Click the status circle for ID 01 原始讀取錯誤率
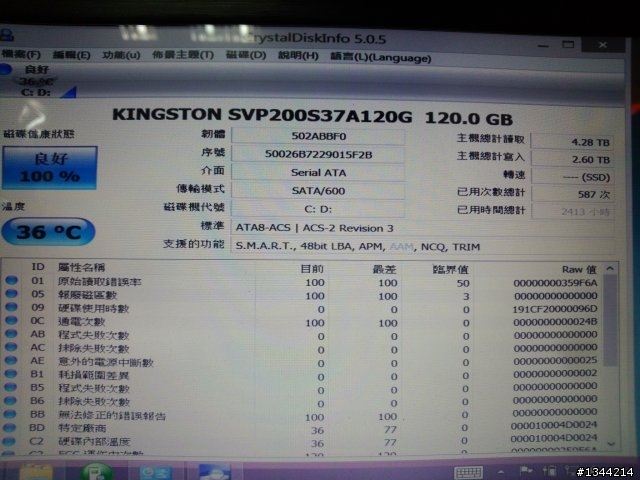 point(11,280)
